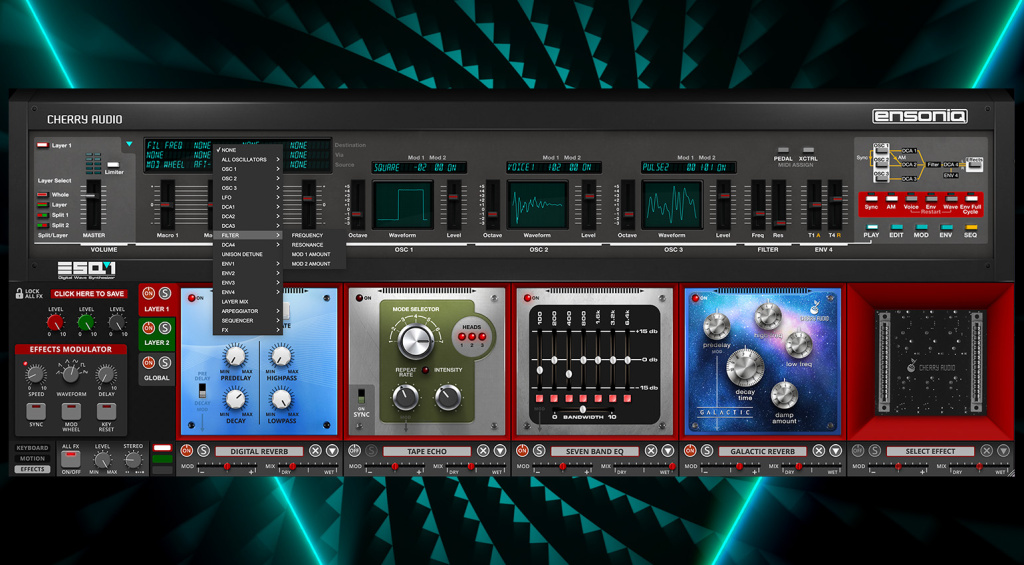Click the Galactic Reverb decay time knob
Viewport: 1024px width, 565px height.
coord(745,367)
